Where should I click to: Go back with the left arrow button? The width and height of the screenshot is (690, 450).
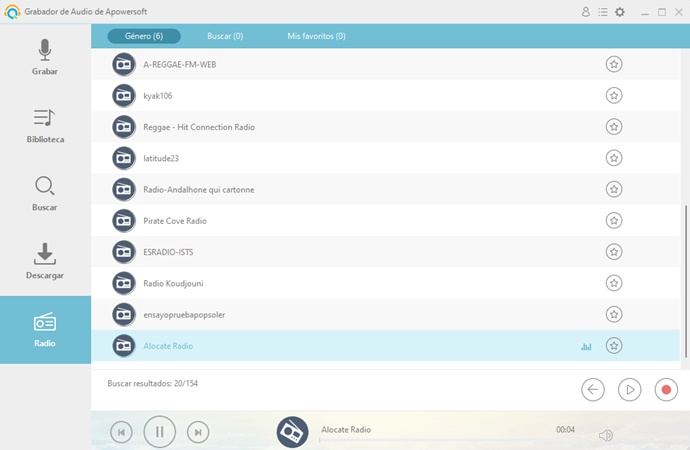pyautogui.click(x=593, y=389)
